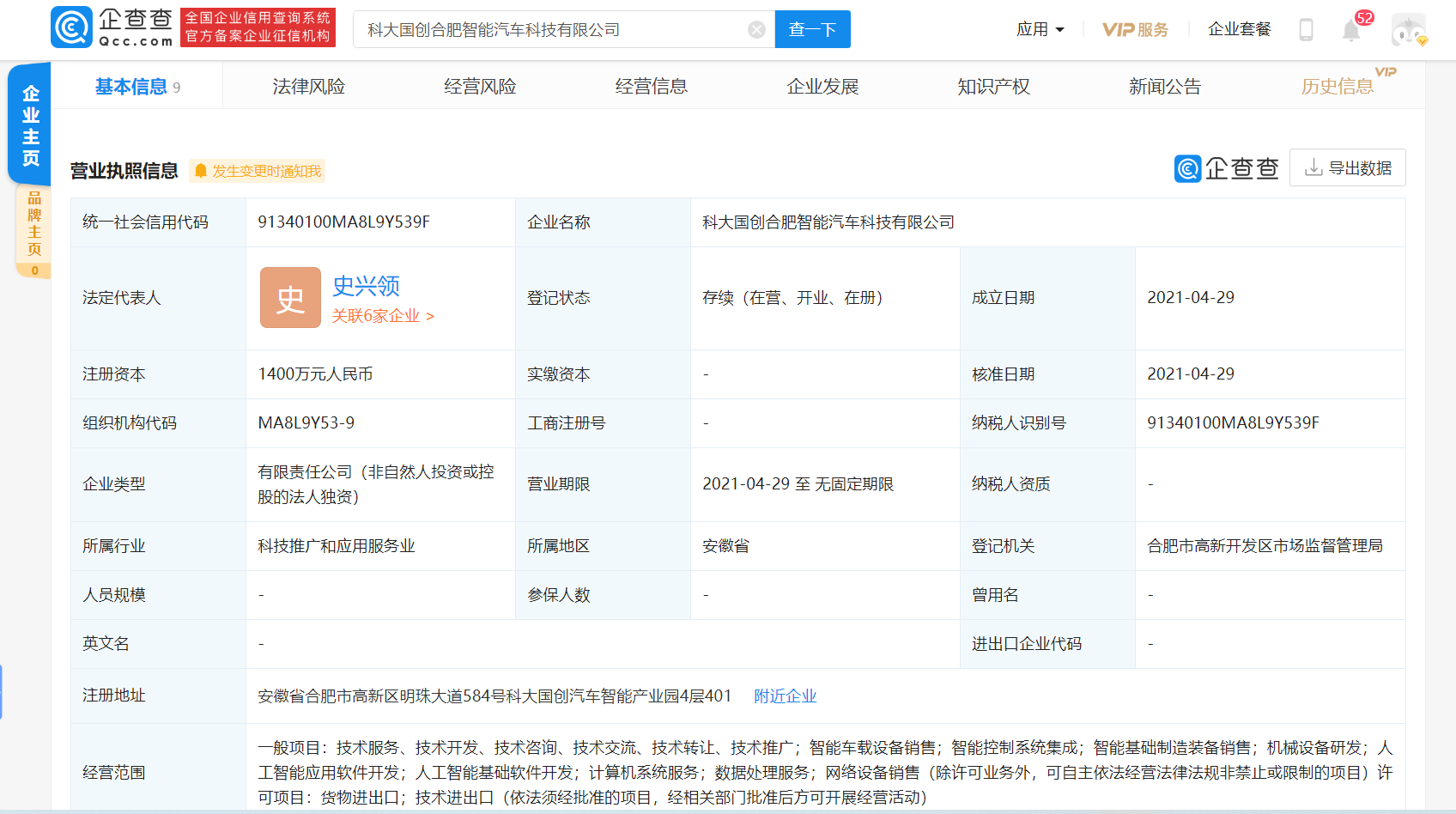Open the VIP服务 menu item
The width and height of the screenshot is (1456, 814).
click(1135, 30)
